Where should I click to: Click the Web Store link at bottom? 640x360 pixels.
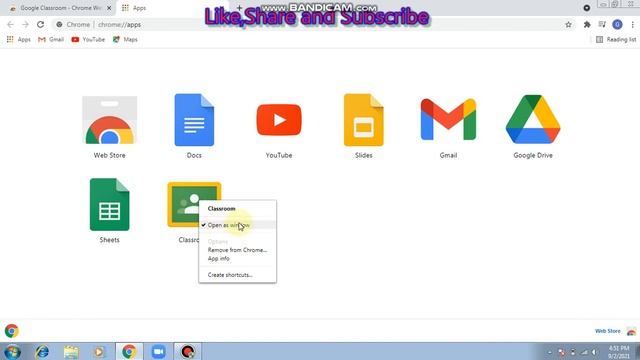click(x=607, y=331)
